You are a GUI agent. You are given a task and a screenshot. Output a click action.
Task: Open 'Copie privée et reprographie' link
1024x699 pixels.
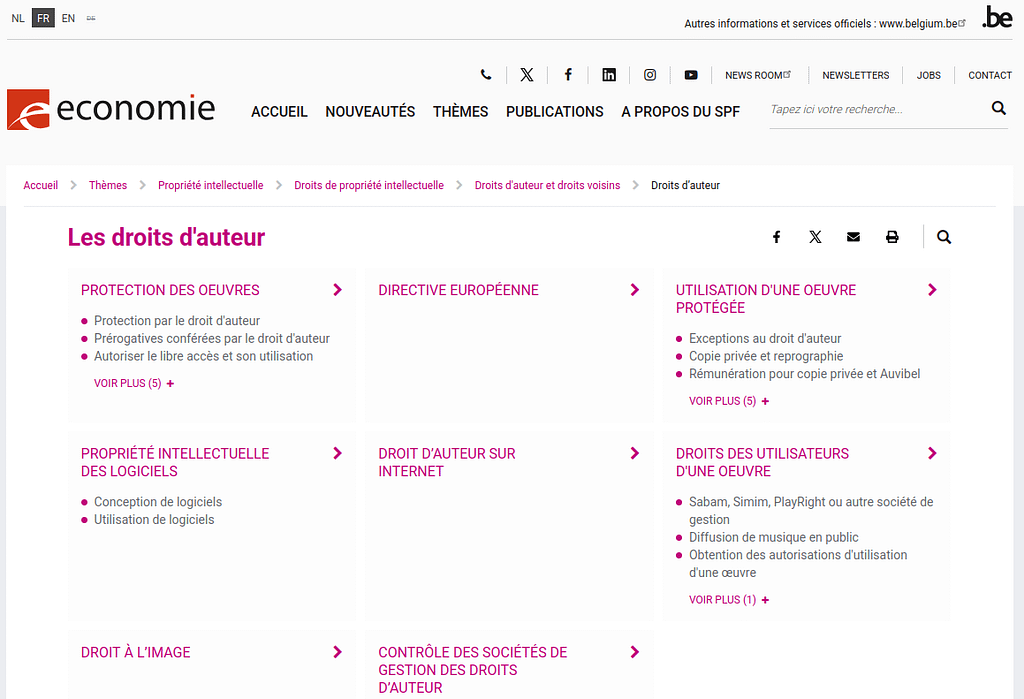tap(766, 356)
